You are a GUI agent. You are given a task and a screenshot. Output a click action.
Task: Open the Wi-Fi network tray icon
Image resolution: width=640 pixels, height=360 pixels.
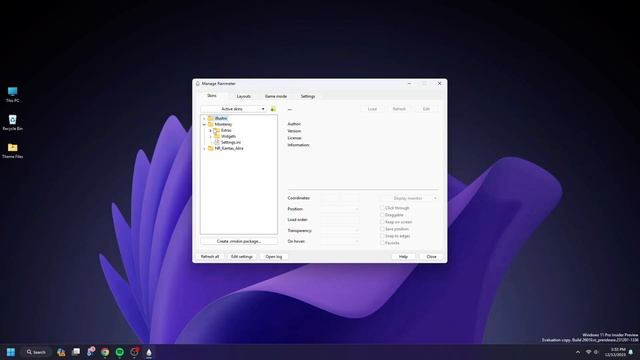[589, 352]
